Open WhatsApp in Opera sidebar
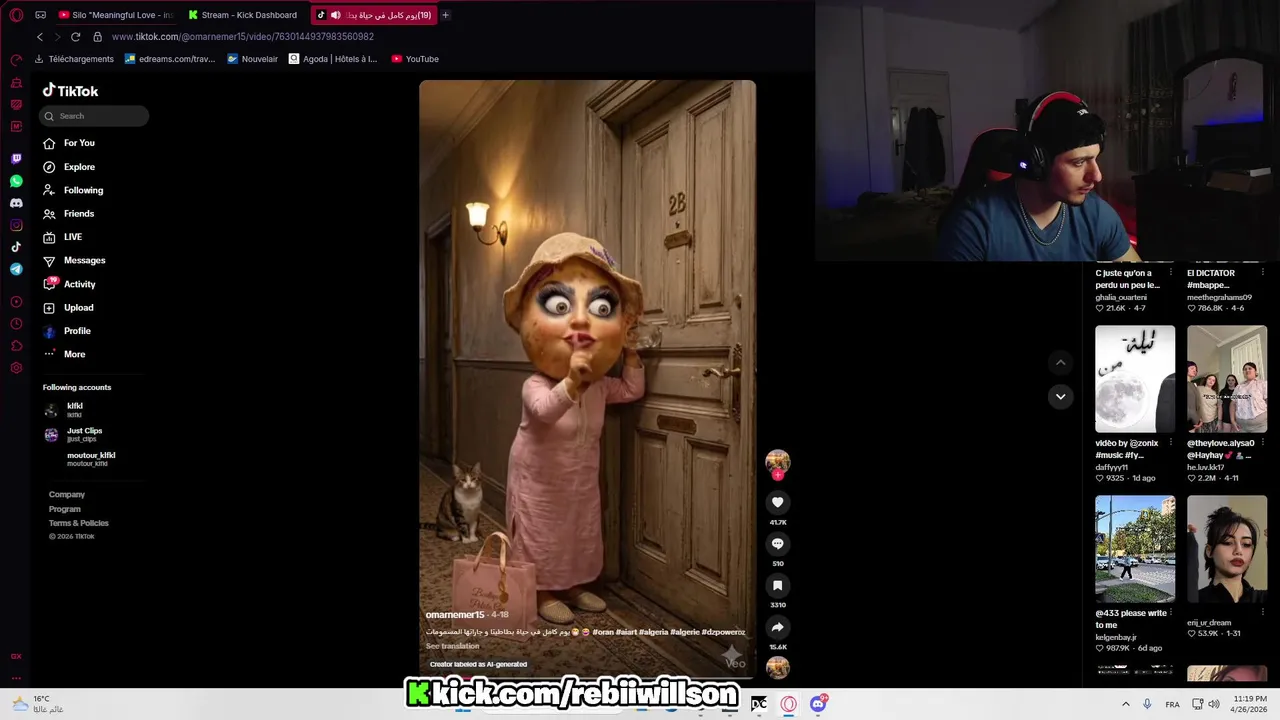 pyautogui.click(x=16, y=181)
